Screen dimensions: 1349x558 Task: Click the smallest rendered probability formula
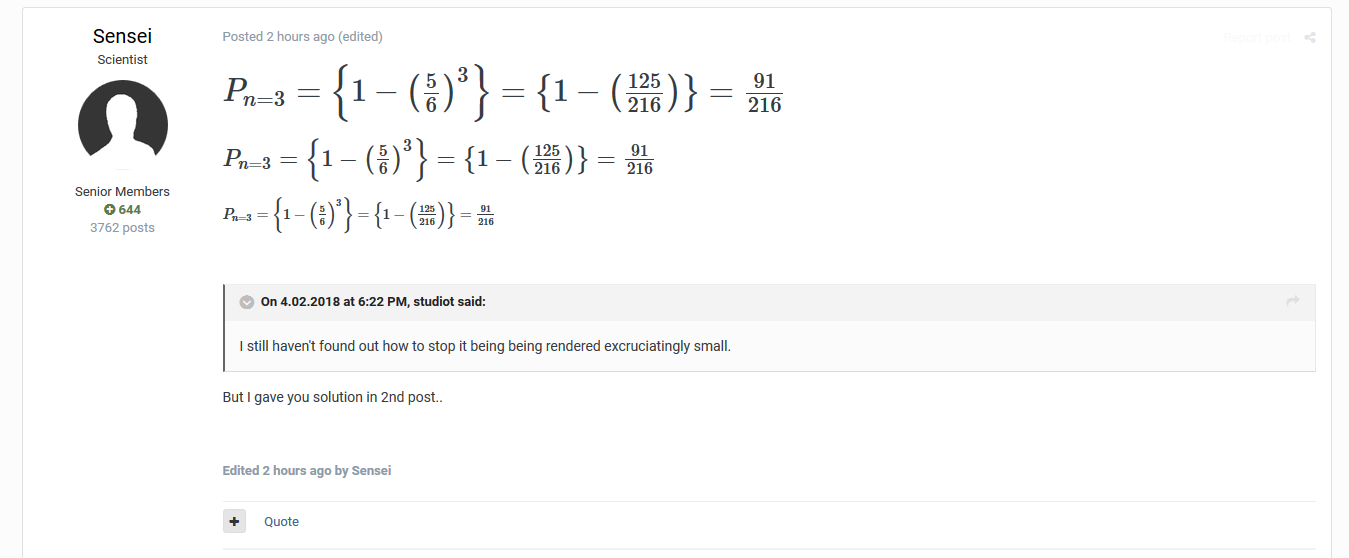coord(358,214)
